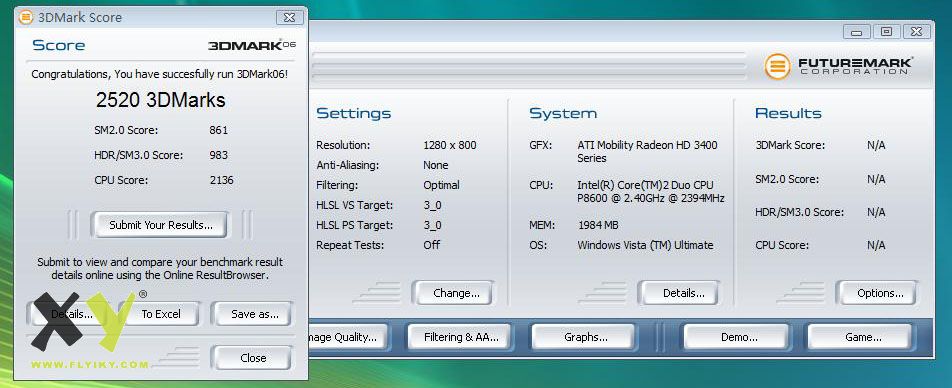Click the 3DMark Score window title icon
Viewport: 952px width, 388px height.
click(26, 17)
